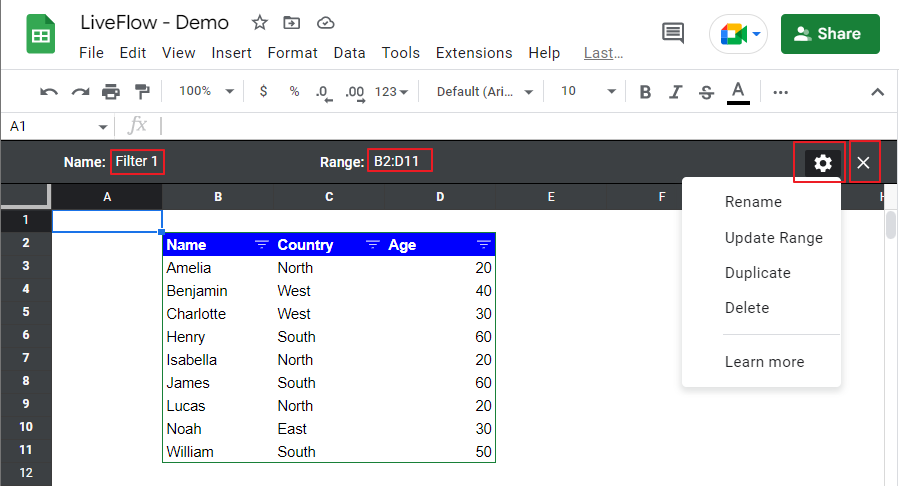The width and height of the screenshot is (899, 486).
Task: Open the Tools menu
Action: [401, 53]
